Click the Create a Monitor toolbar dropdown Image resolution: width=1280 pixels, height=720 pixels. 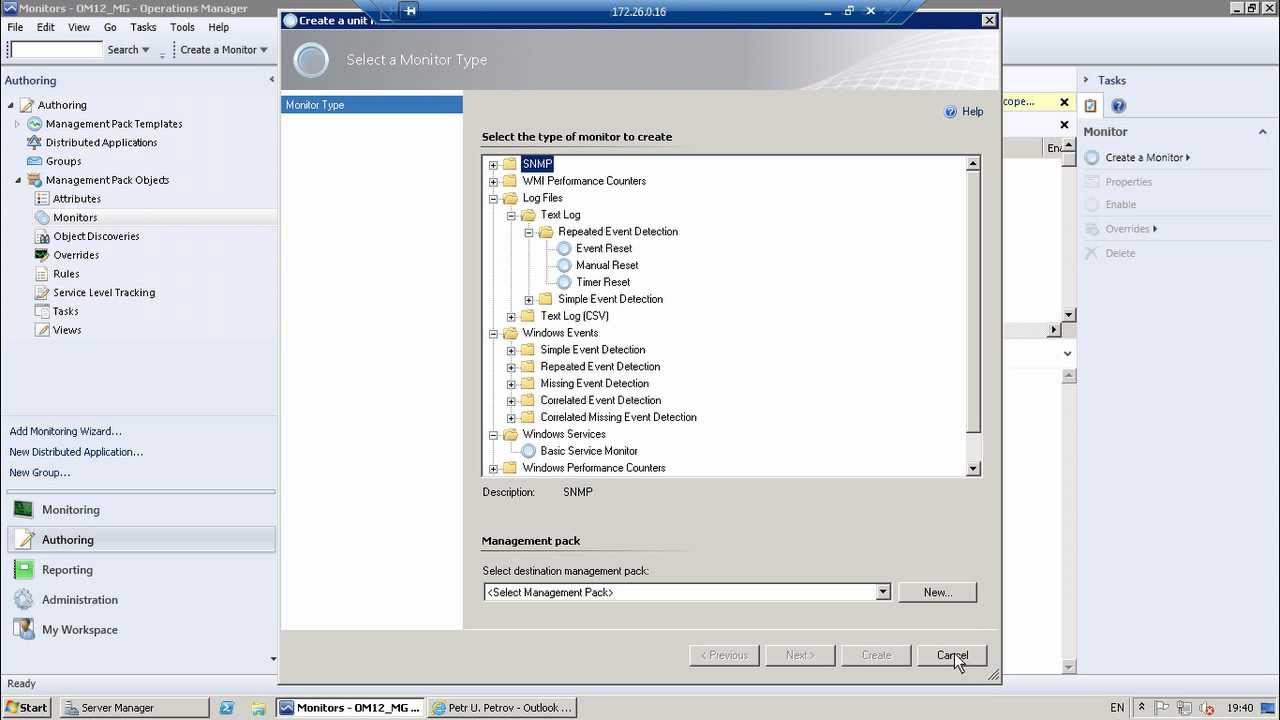pos(224,50)
